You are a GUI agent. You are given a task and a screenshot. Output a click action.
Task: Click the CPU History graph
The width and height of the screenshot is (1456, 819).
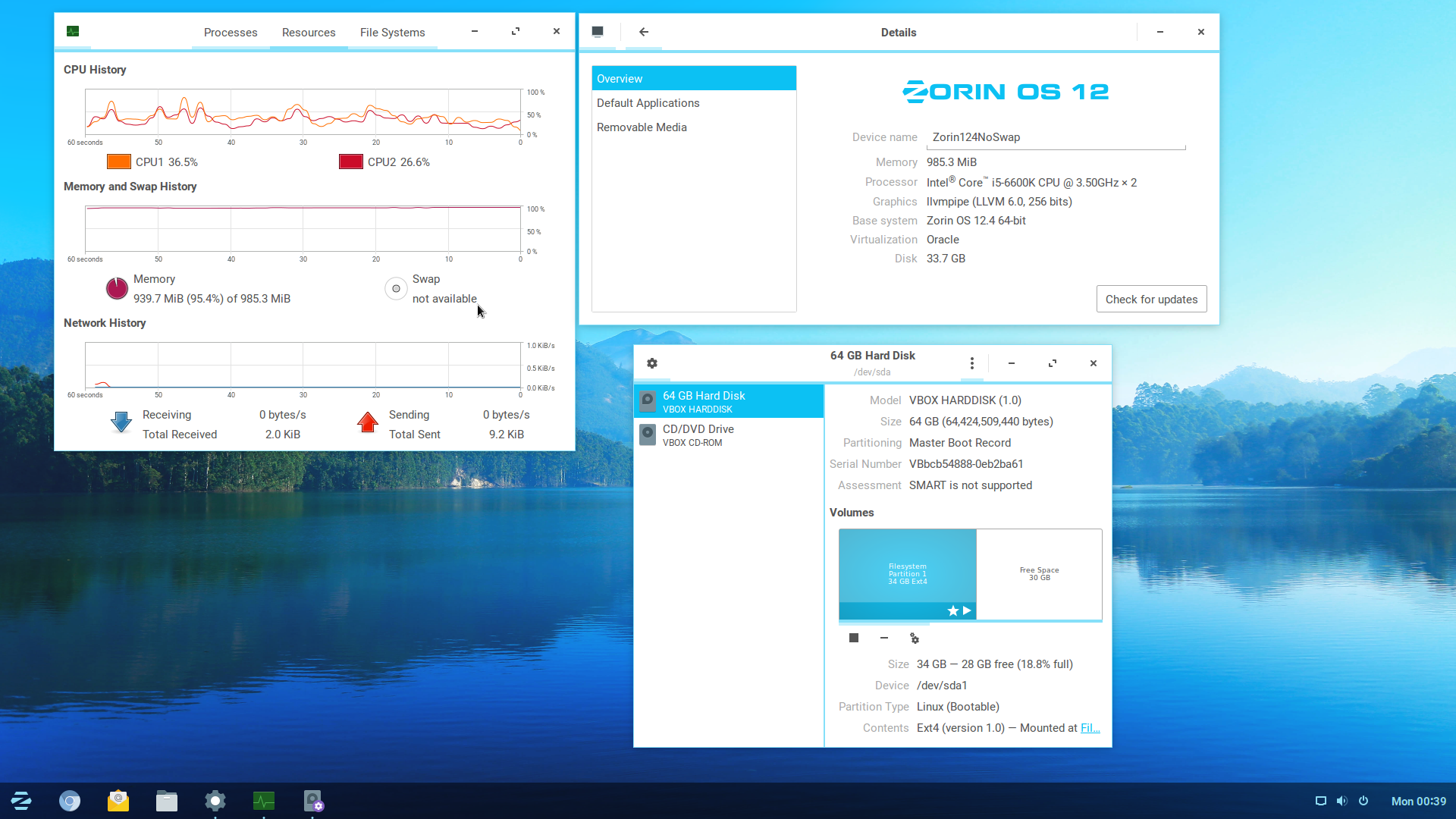(303, 111)
